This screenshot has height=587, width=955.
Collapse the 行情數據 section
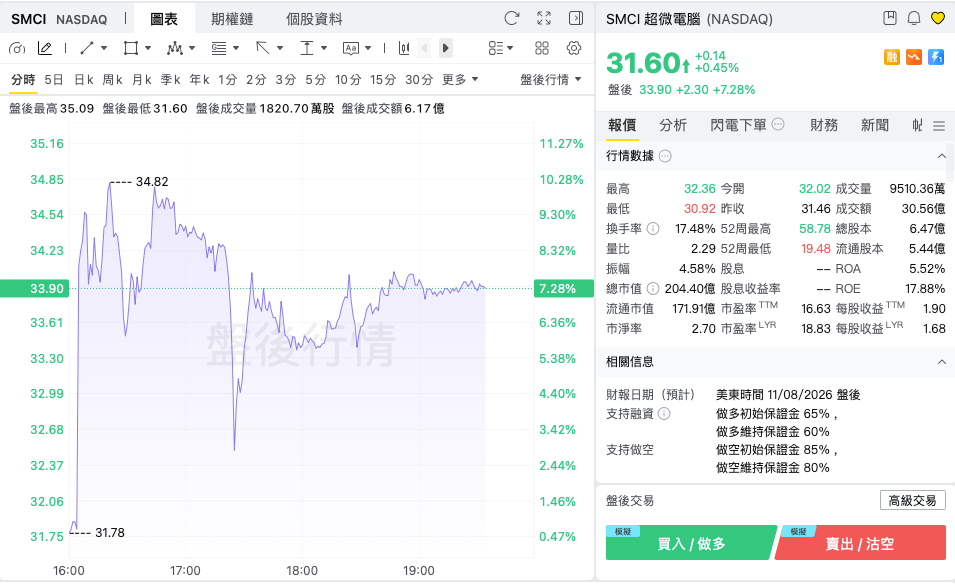pyautogui.click(x=942, y=156)
